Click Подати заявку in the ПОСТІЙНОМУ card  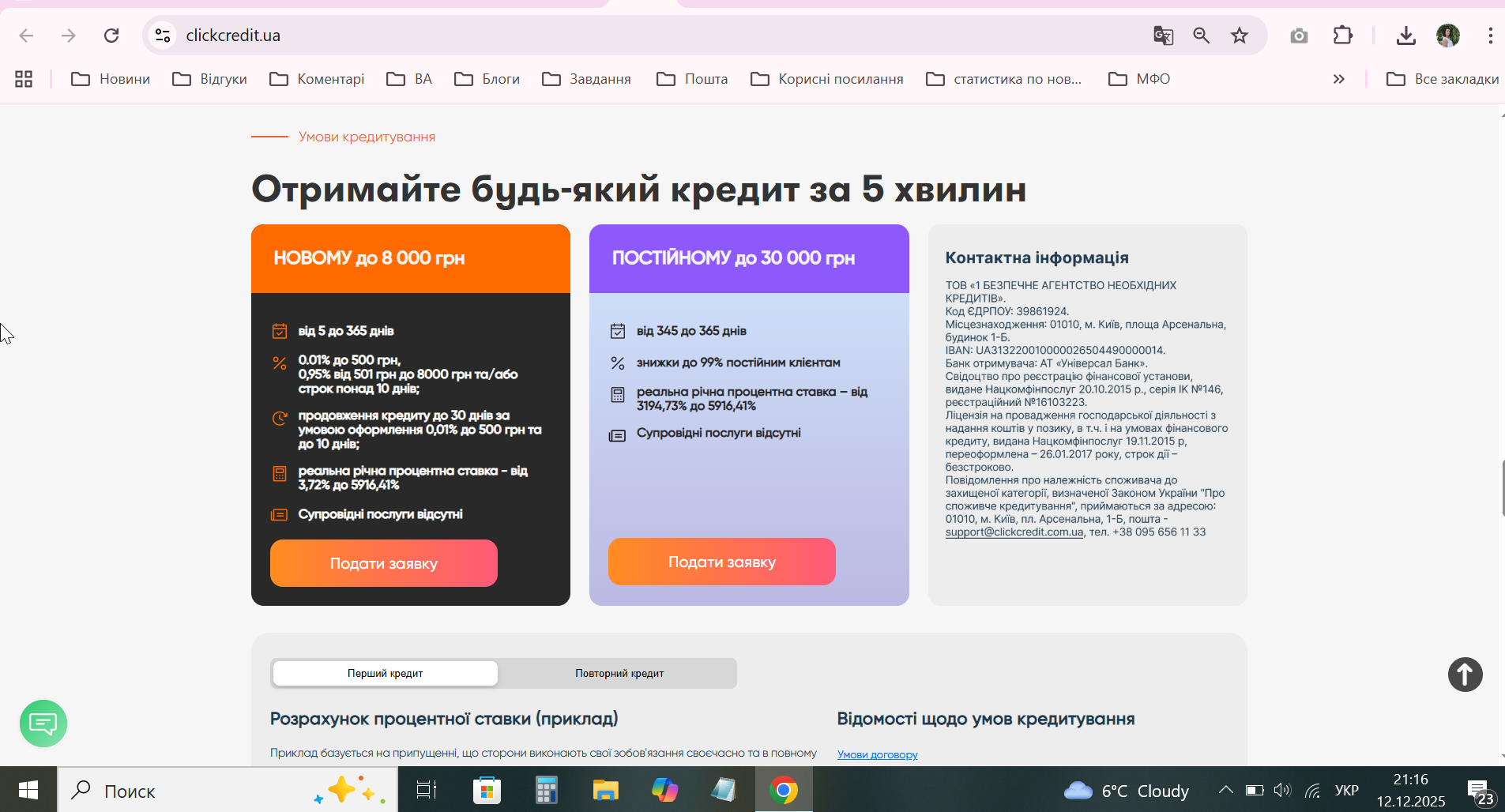[722, 562]
